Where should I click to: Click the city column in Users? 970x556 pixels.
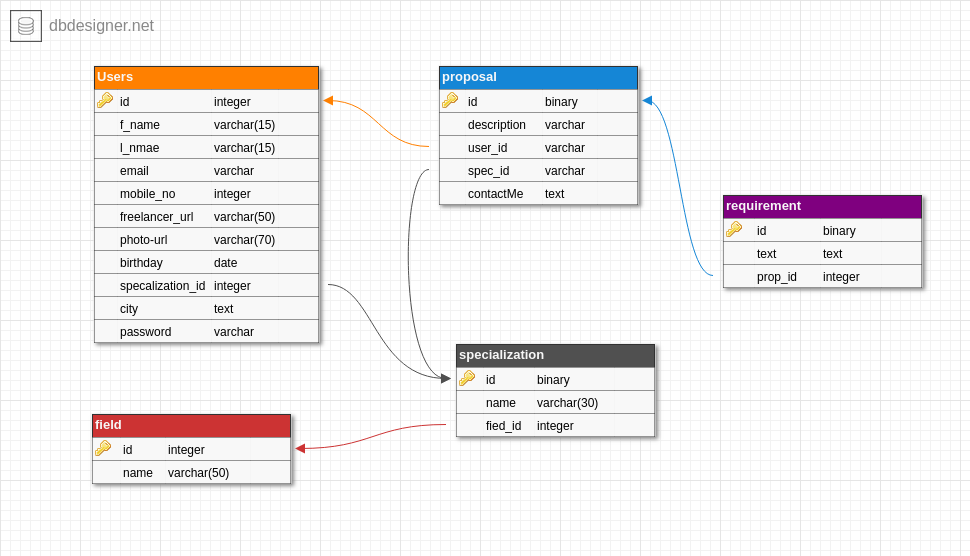tap(207, 308)
